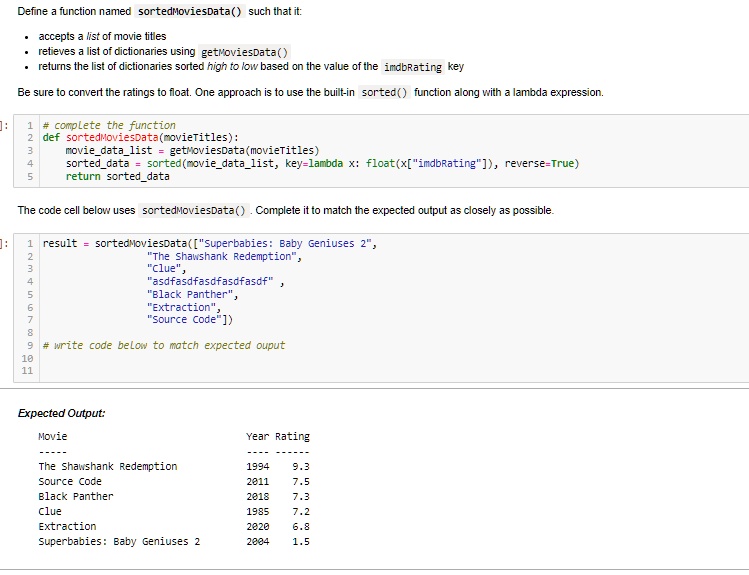Click the 'Extraction' row in expected output

(x=174, y=526)
